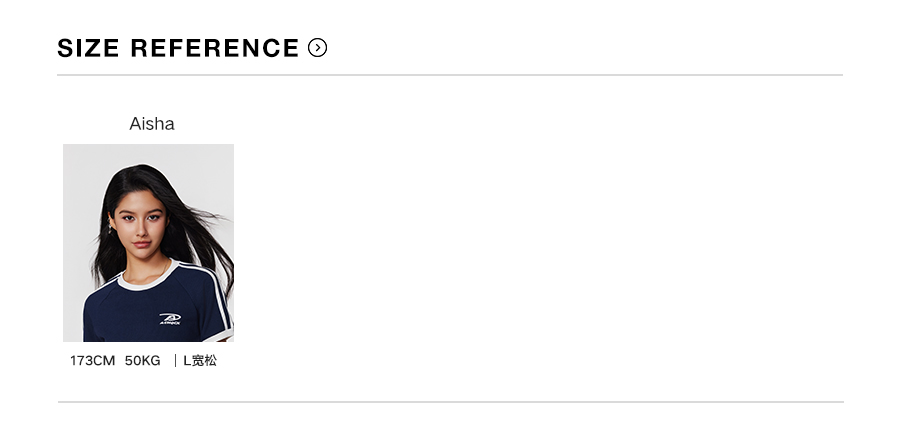Screen dimensions: 900x427
Task: Click the divider line under the heading
Action: [450, 75]
